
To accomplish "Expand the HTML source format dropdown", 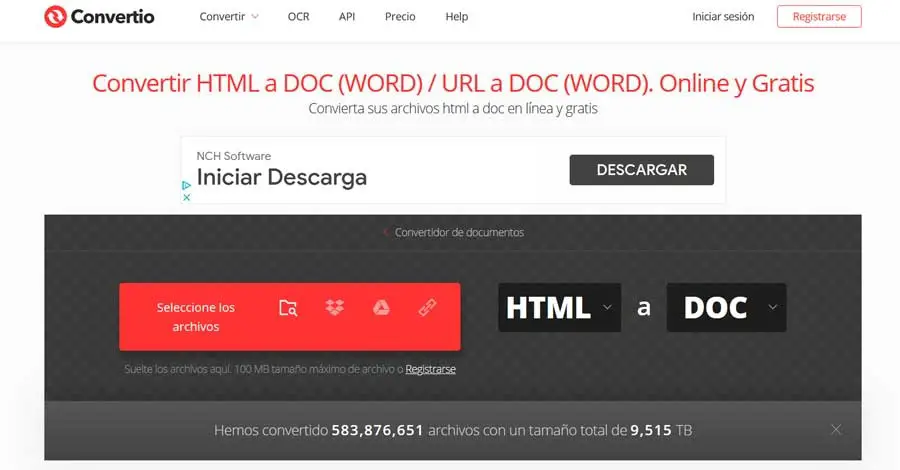I will 560,307.
